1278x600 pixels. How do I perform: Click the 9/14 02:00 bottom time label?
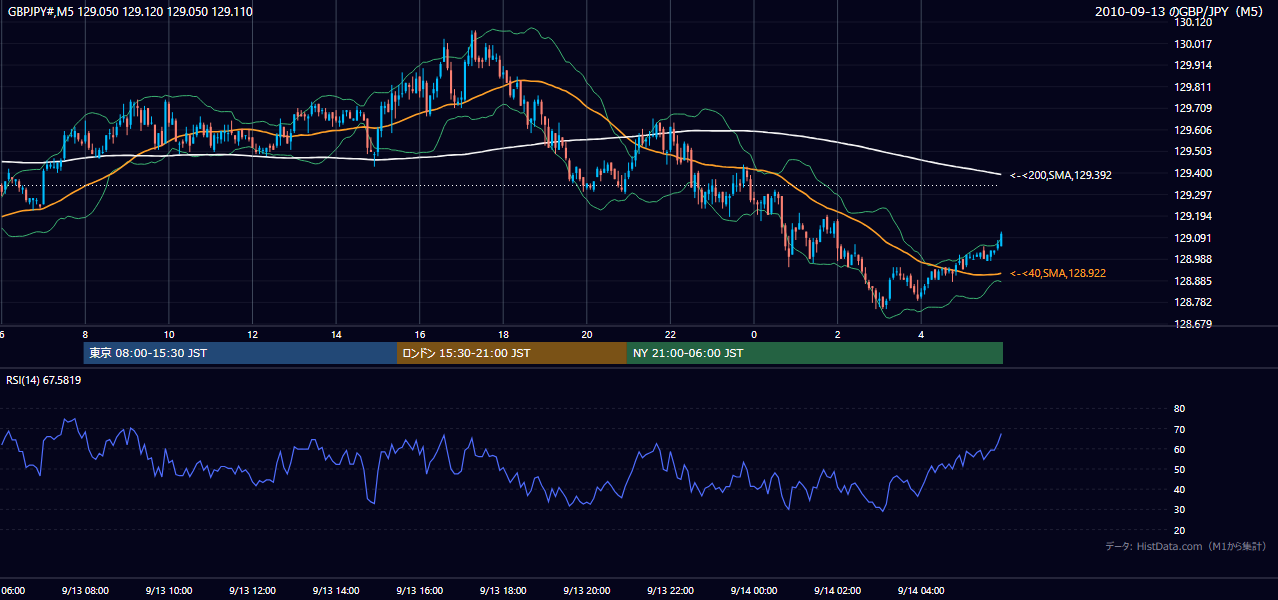(x=837, y=591)
